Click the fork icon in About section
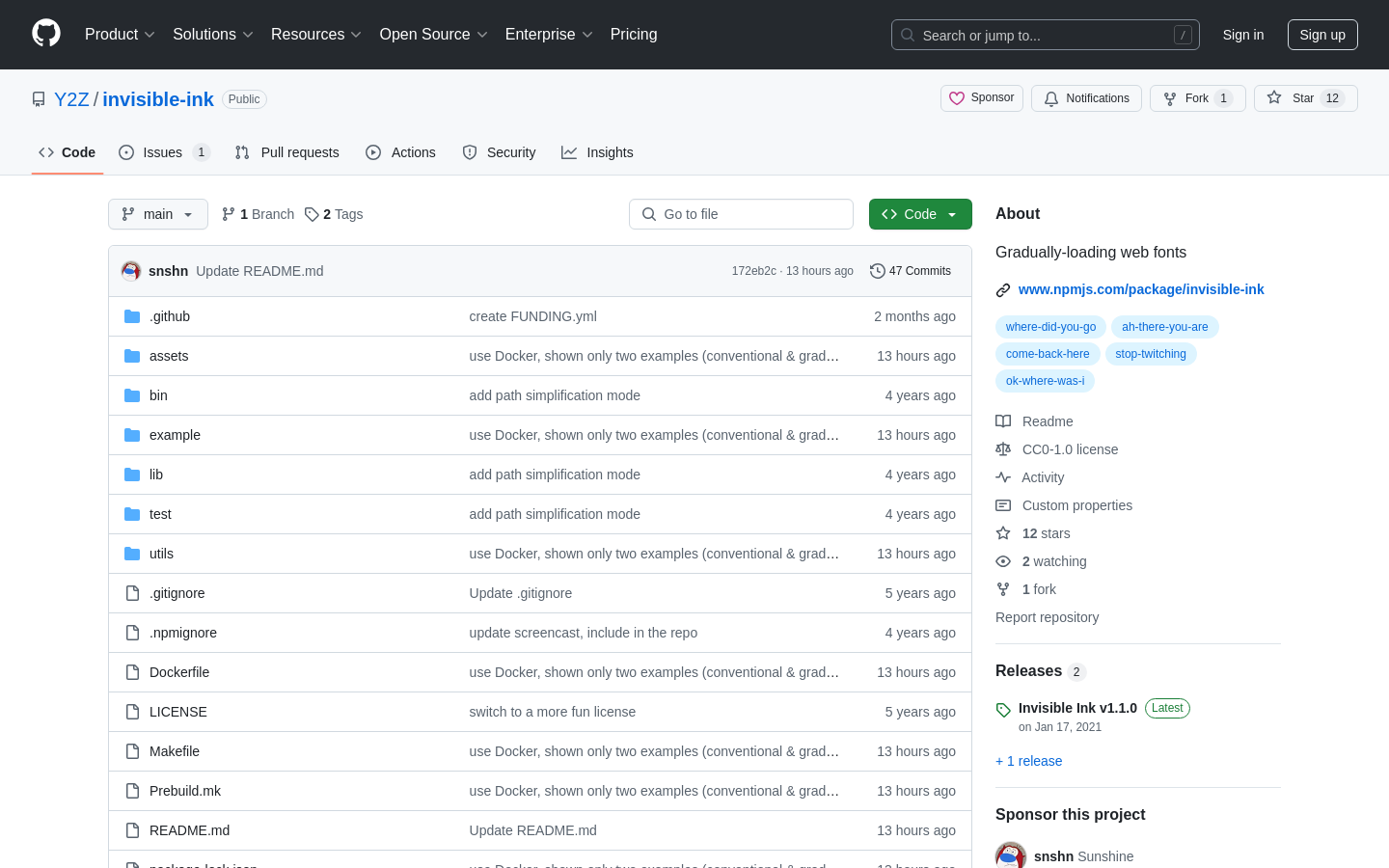This screenshot has height=868, width=1389. [x=1003, y=589]
